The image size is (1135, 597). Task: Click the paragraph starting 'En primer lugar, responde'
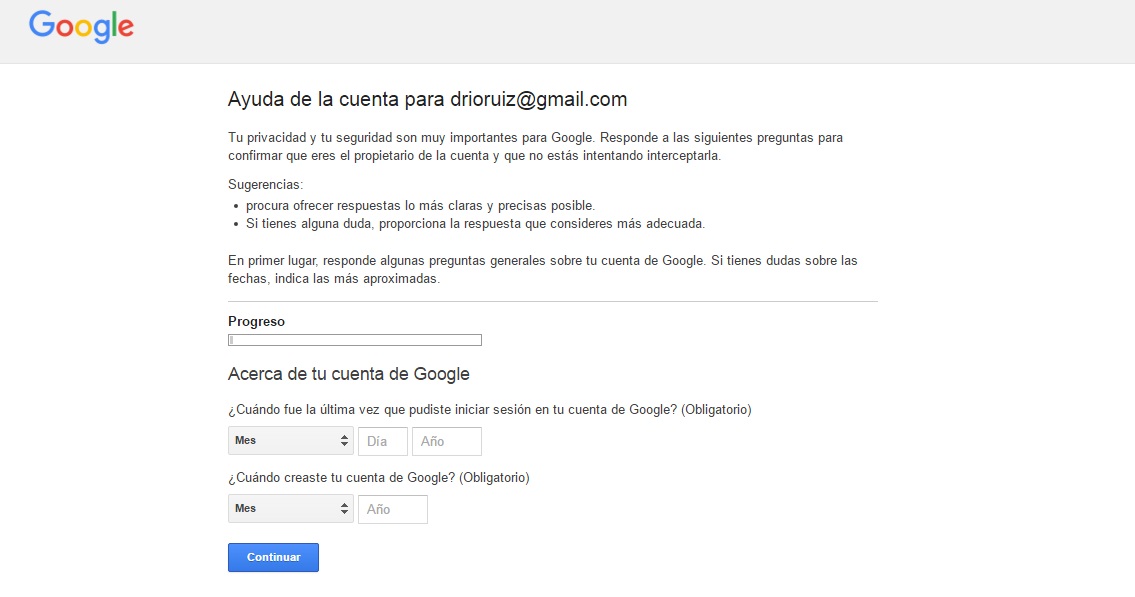[543, 269]
